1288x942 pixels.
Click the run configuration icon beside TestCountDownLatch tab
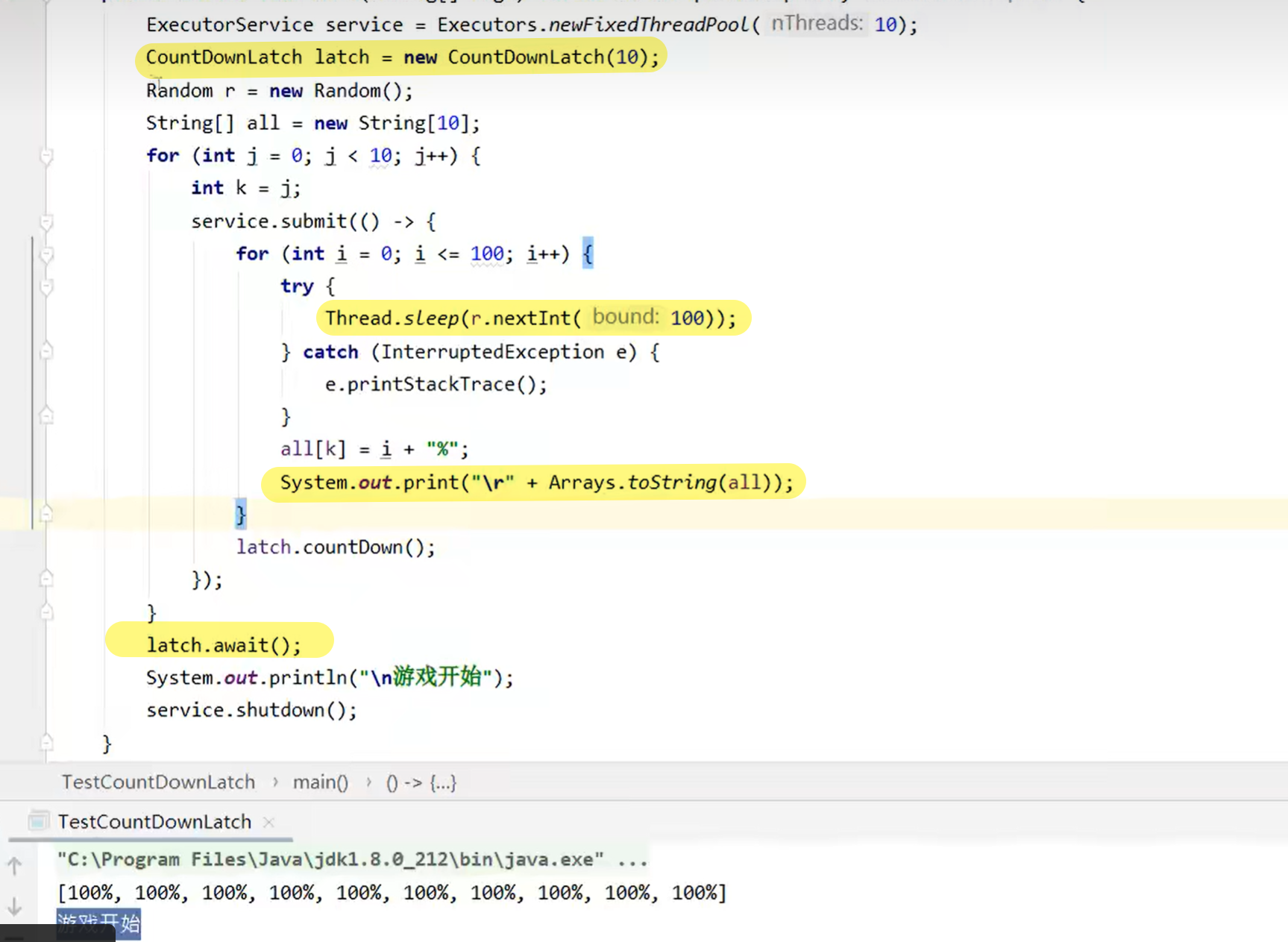click(39, 821)
